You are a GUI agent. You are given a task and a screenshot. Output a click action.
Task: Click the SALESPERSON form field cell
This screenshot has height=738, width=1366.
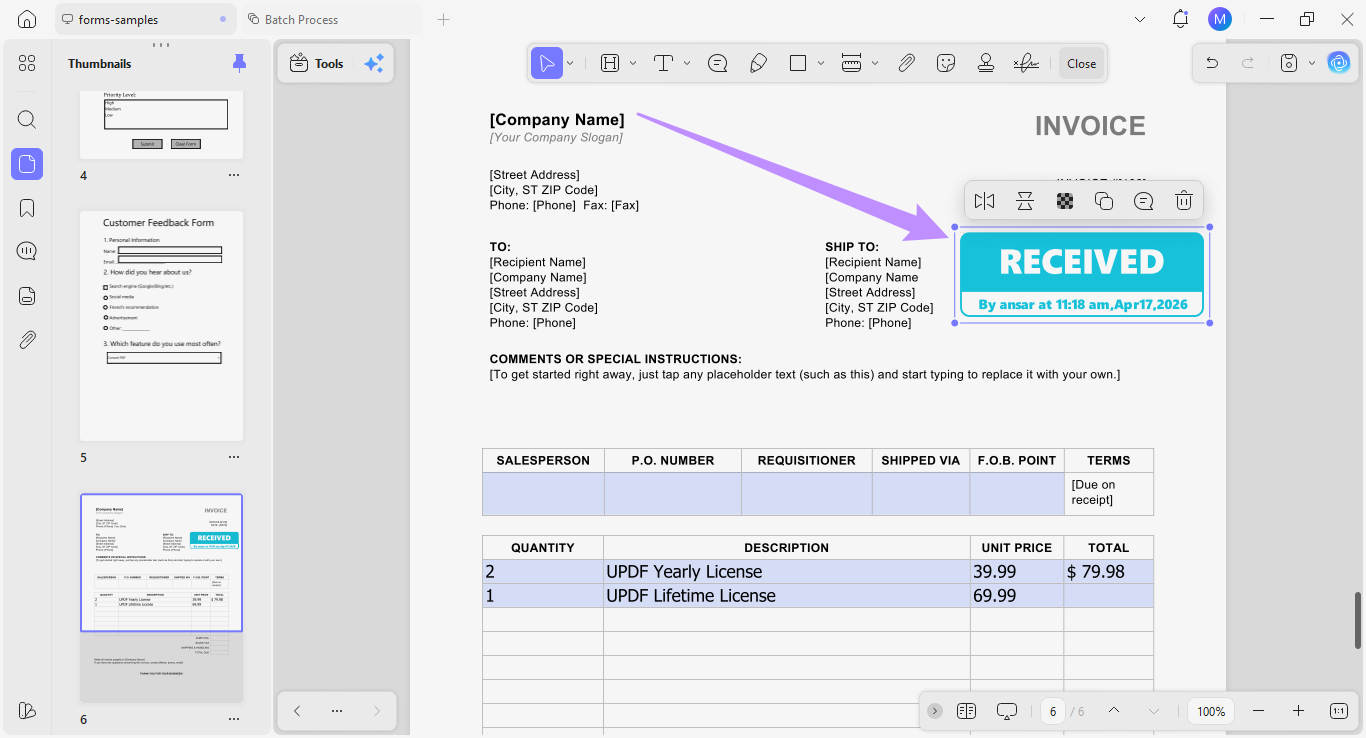543,494
